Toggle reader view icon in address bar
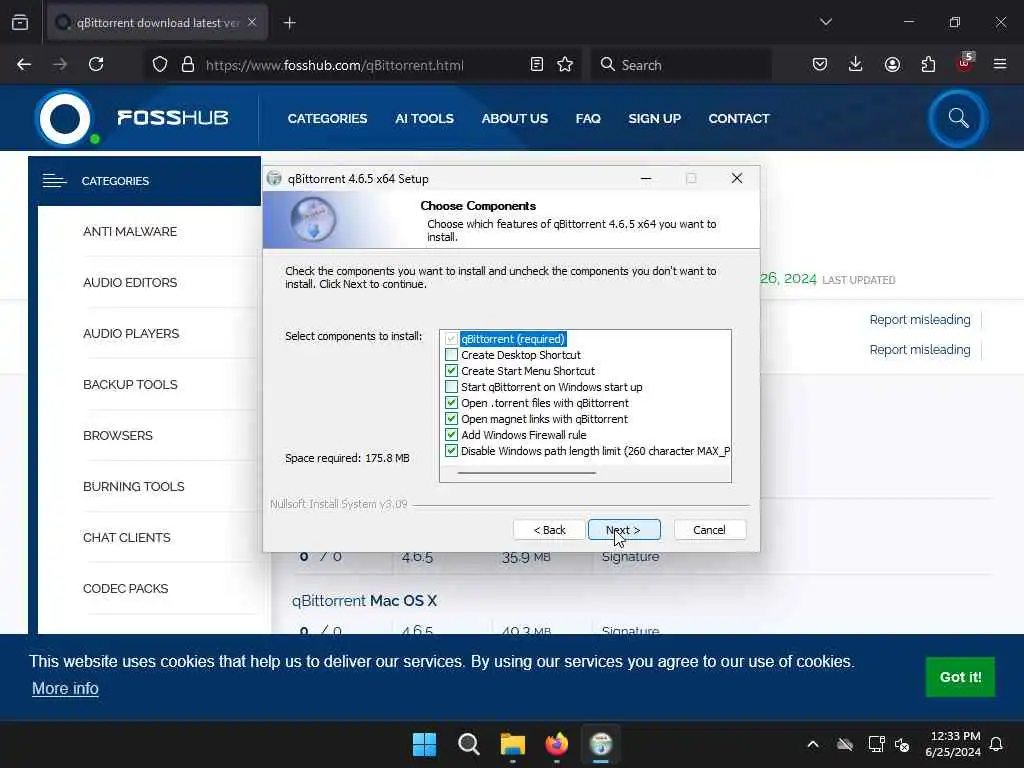This screenshot has width=1024, height=768. coord(537,65)
